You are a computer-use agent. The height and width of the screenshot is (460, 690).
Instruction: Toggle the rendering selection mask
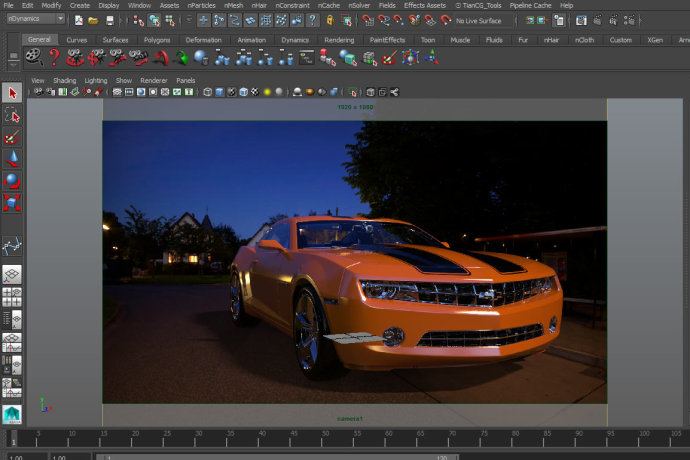tap(297, 20)
